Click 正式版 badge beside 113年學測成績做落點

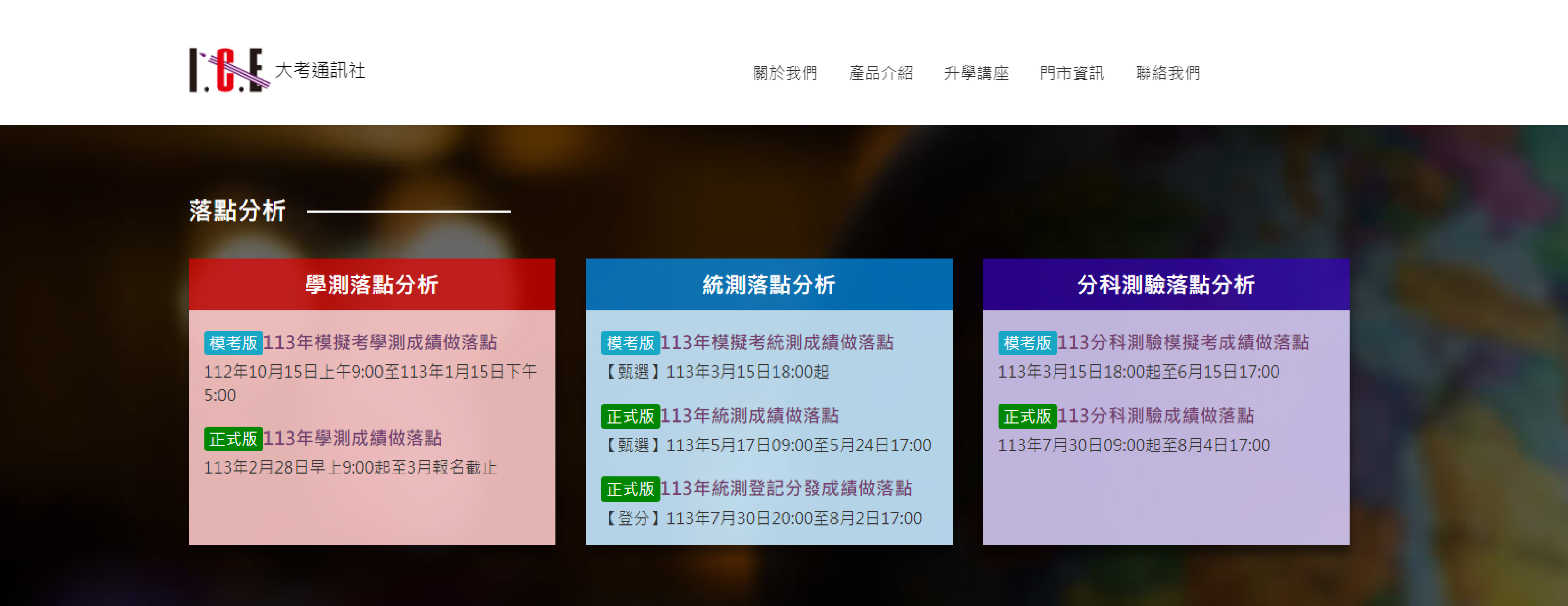pyautogui.click(x=234, y=439)
